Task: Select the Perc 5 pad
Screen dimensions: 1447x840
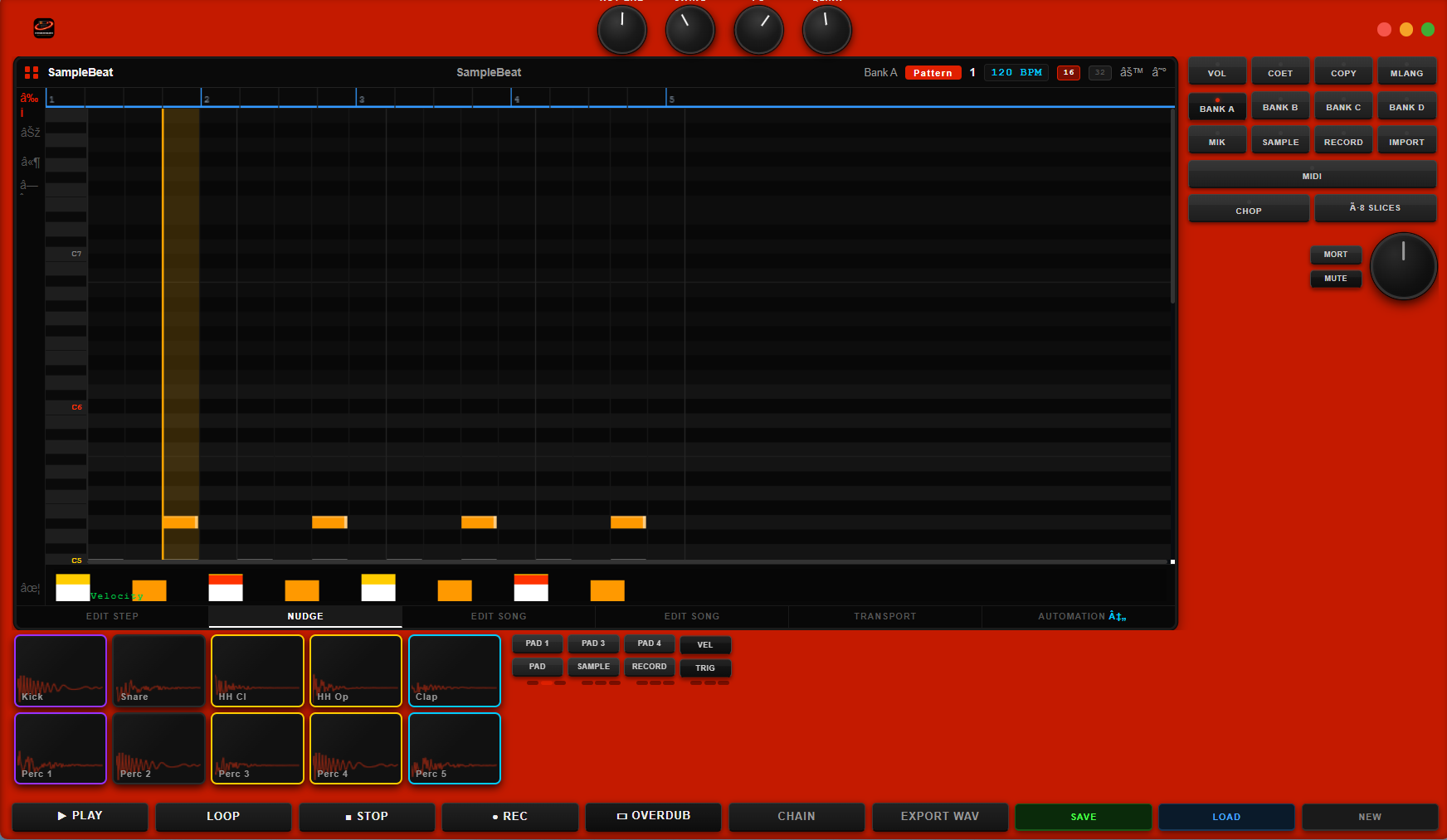Action: (x=454, y=748)
